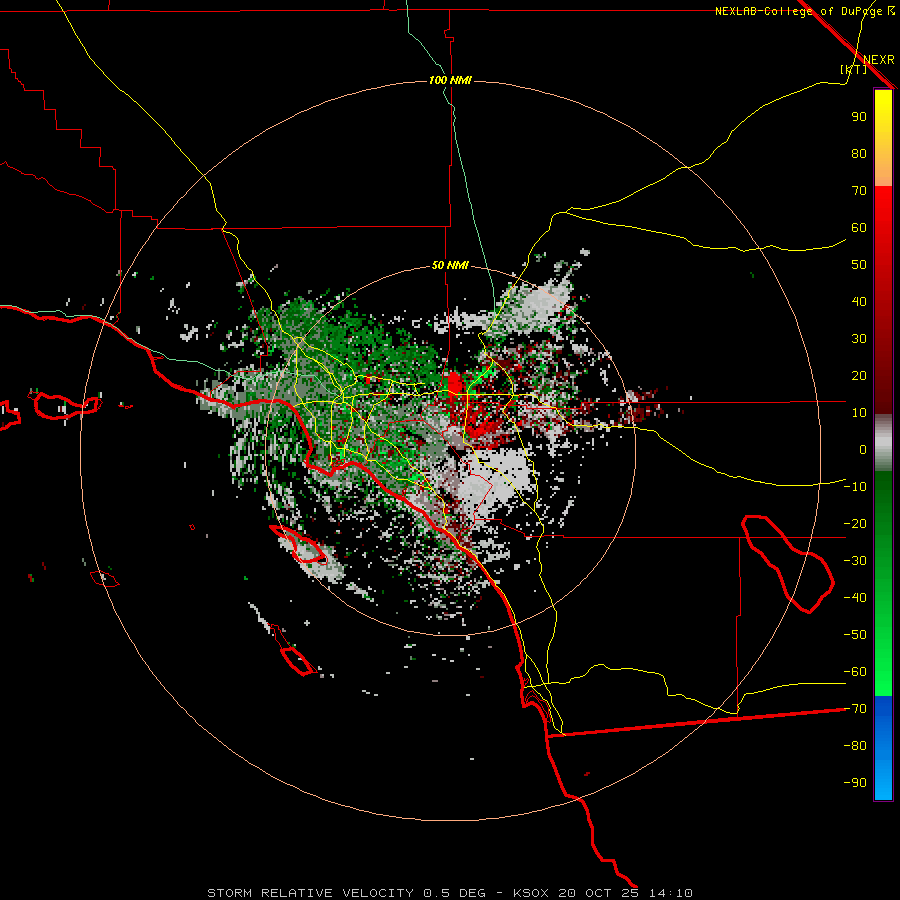The width and height of the screenshot is (900, 900).
Task: Select the 10 value on velocity scale
Action: [x=859, y=413]
